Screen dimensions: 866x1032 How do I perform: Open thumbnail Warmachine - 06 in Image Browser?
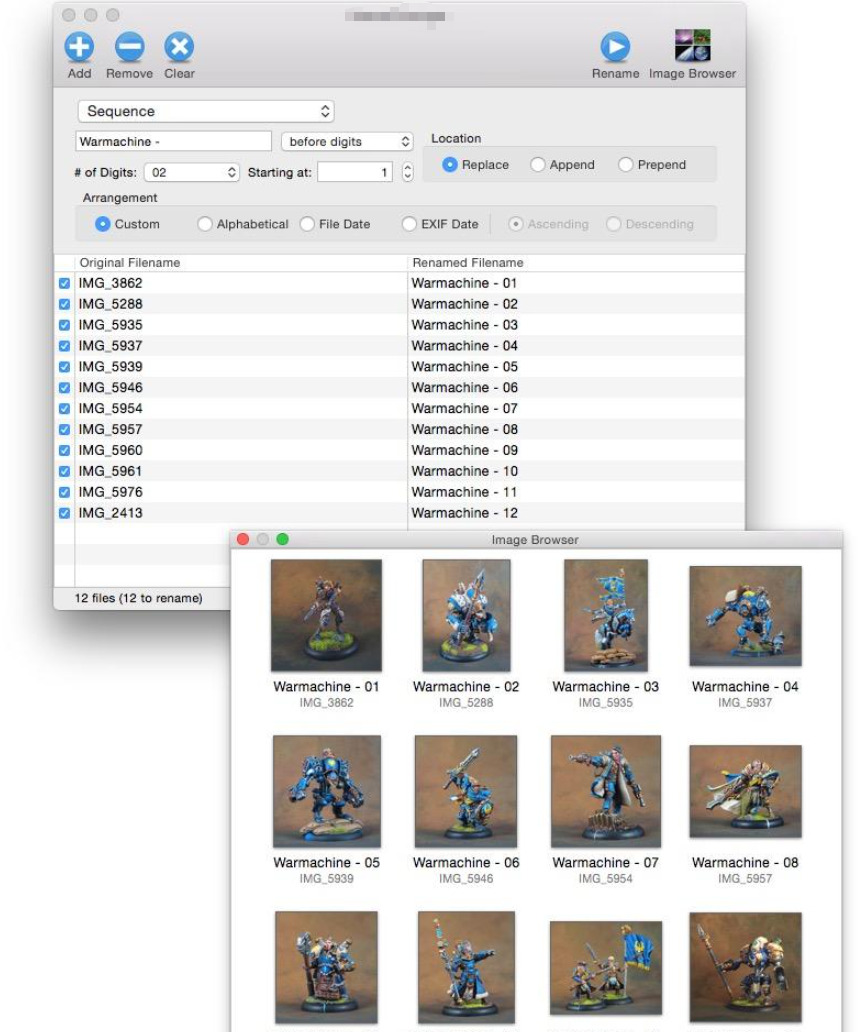(x=466, y=791)
